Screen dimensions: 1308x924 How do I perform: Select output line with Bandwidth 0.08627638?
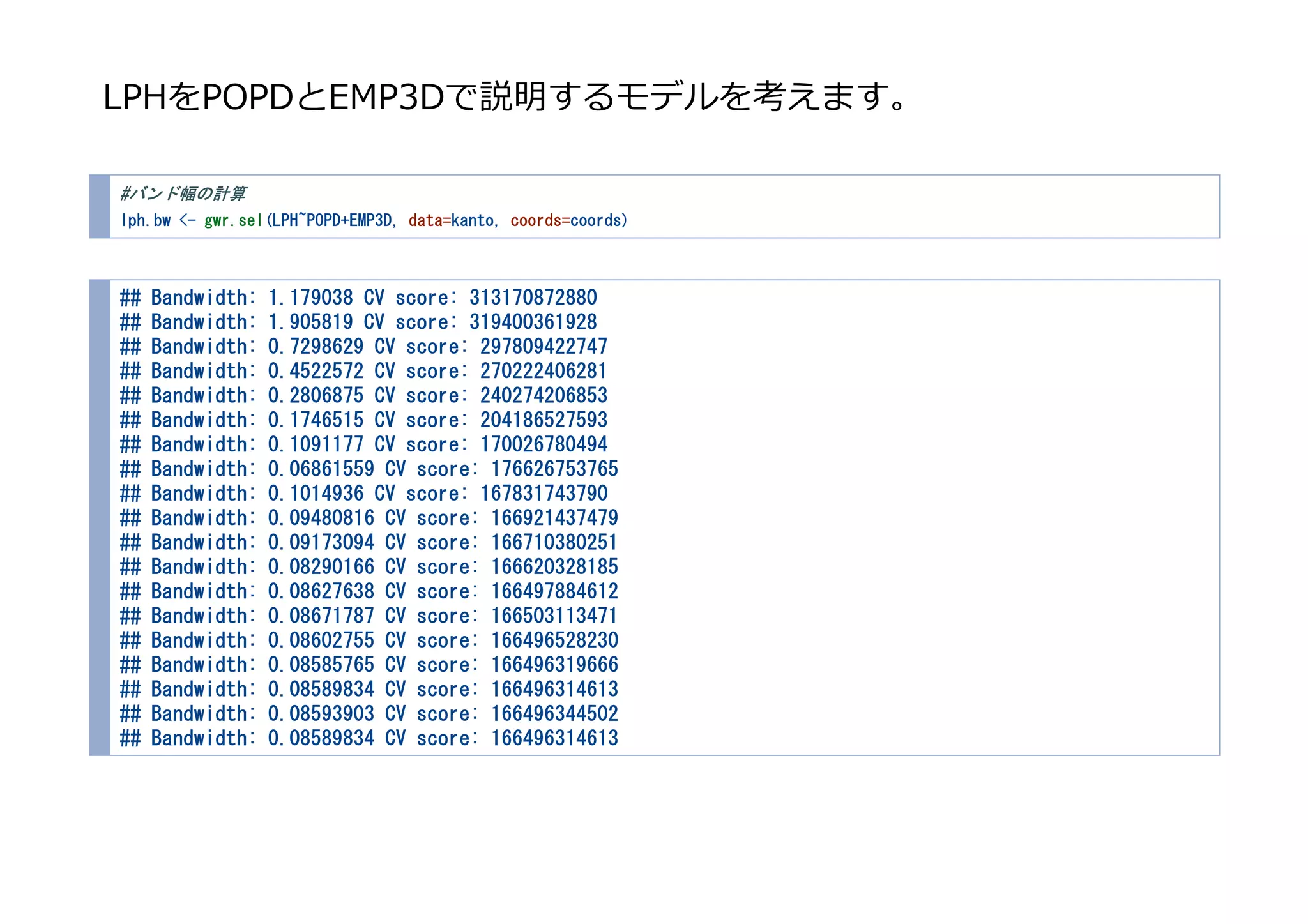(x=369, y=591)
